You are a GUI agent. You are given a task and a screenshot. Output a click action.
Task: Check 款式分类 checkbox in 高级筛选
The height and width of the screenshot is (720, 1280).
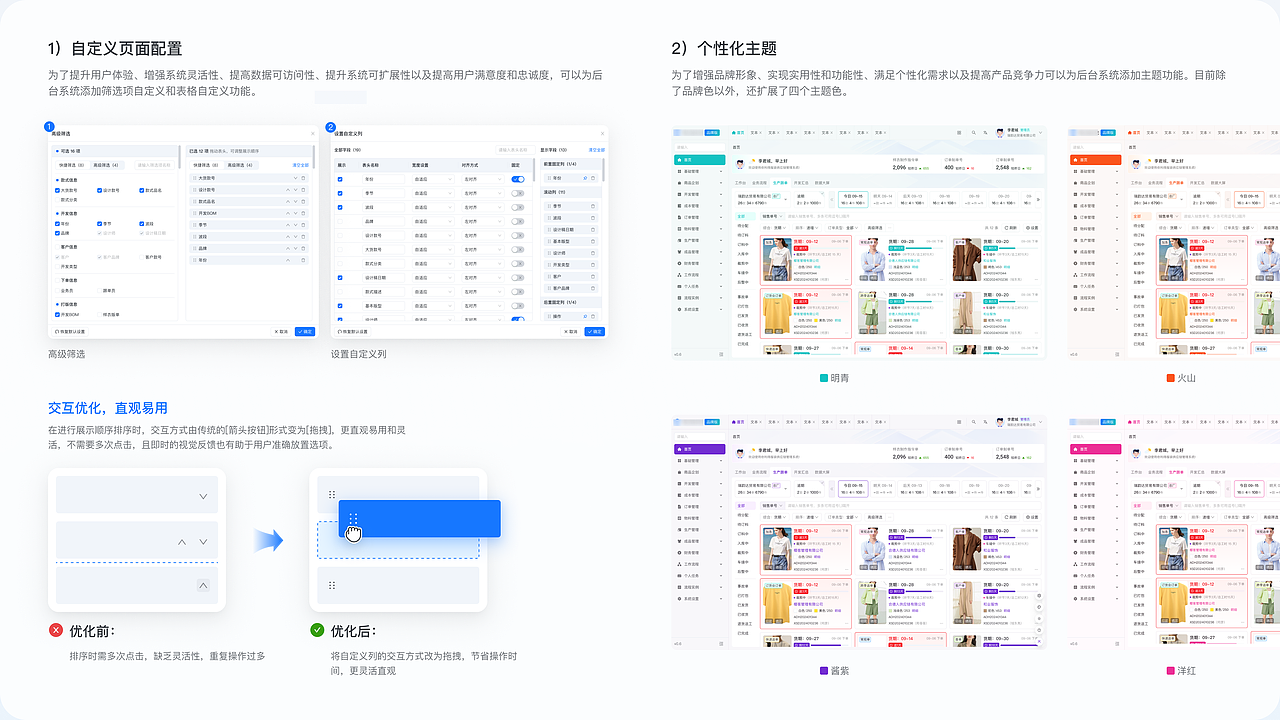click(x=57, y=200)
